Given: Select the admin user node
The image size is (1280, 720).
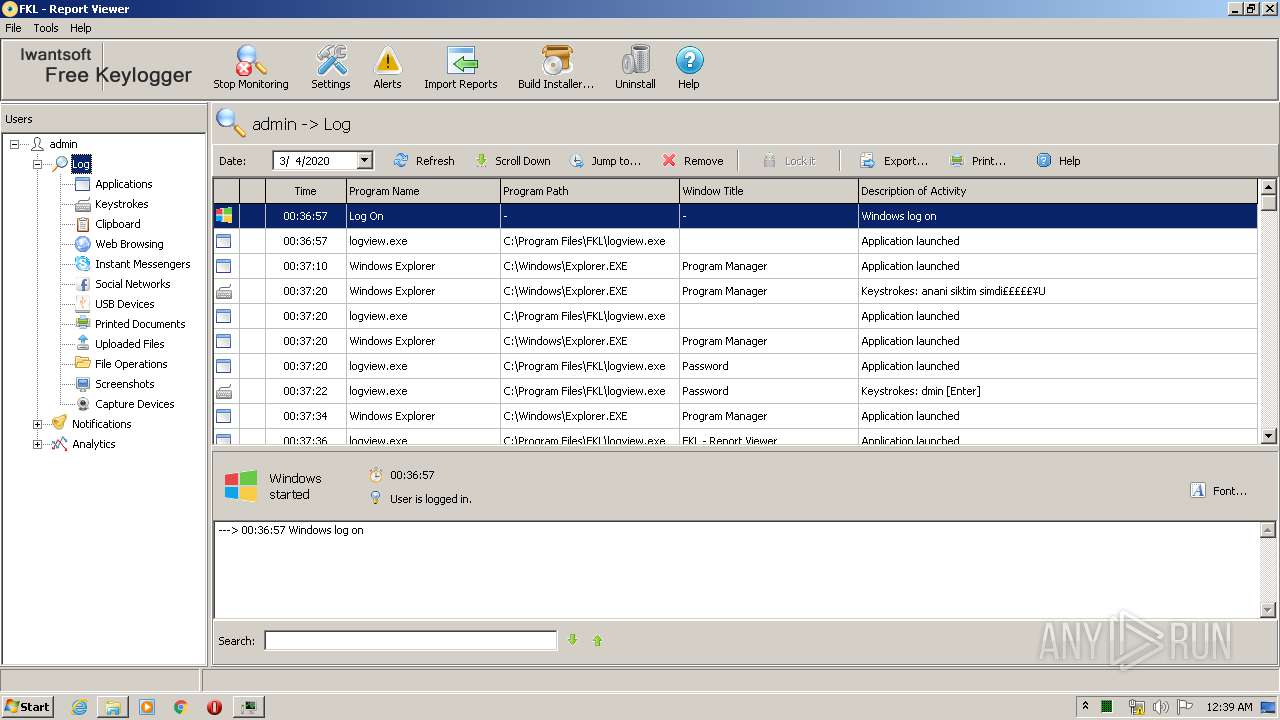Looking at the screenshot, I should [x=63, y=144].
